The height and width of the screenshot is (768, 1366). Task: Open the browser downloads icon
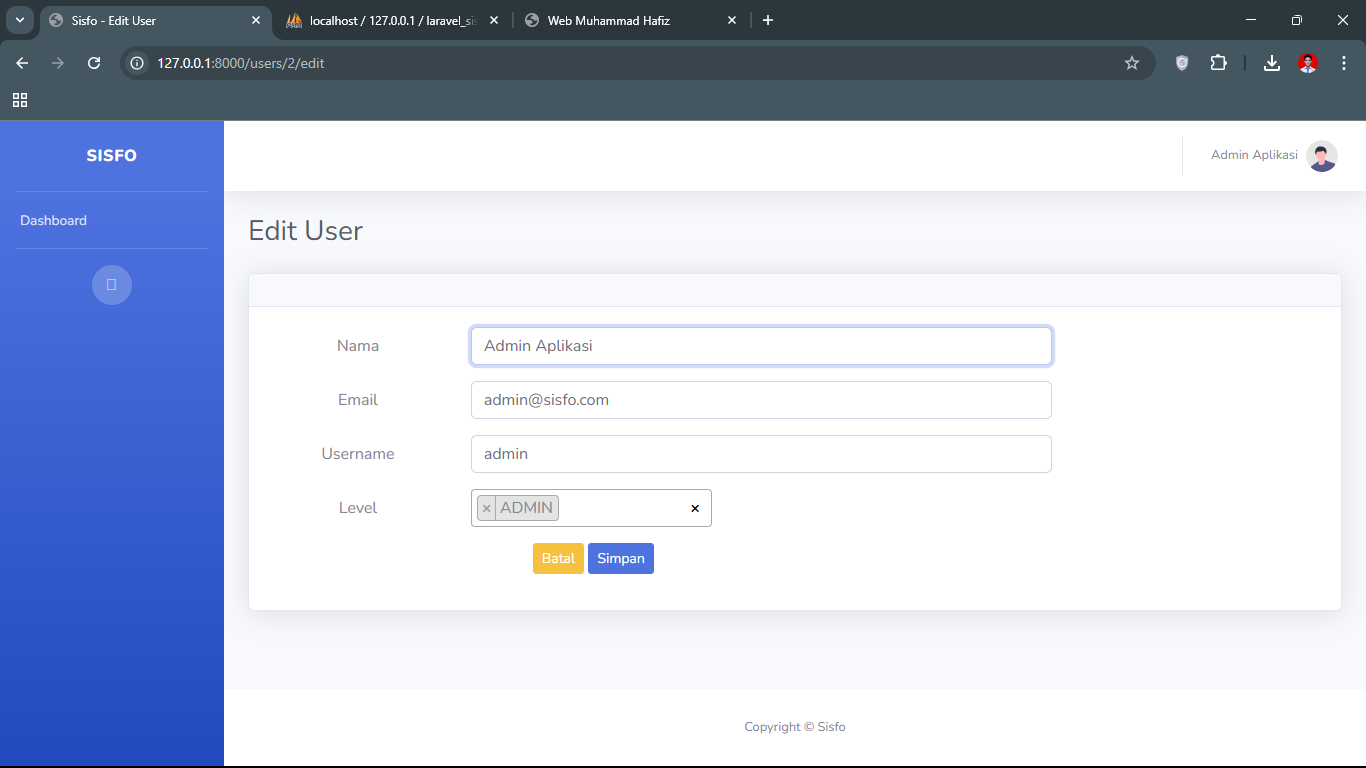pyautogui.click(x=1271, y=63)
